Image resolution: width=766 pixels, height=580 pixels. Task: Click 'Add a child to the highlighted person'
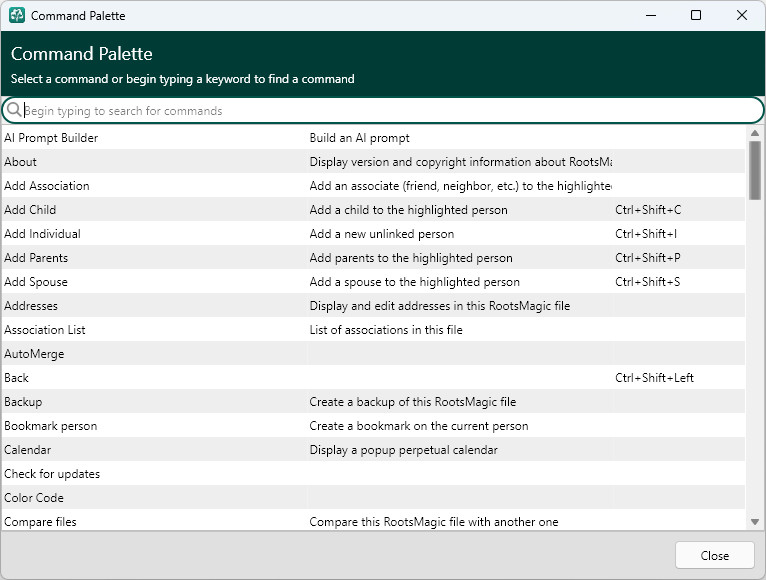pos(408,210)
